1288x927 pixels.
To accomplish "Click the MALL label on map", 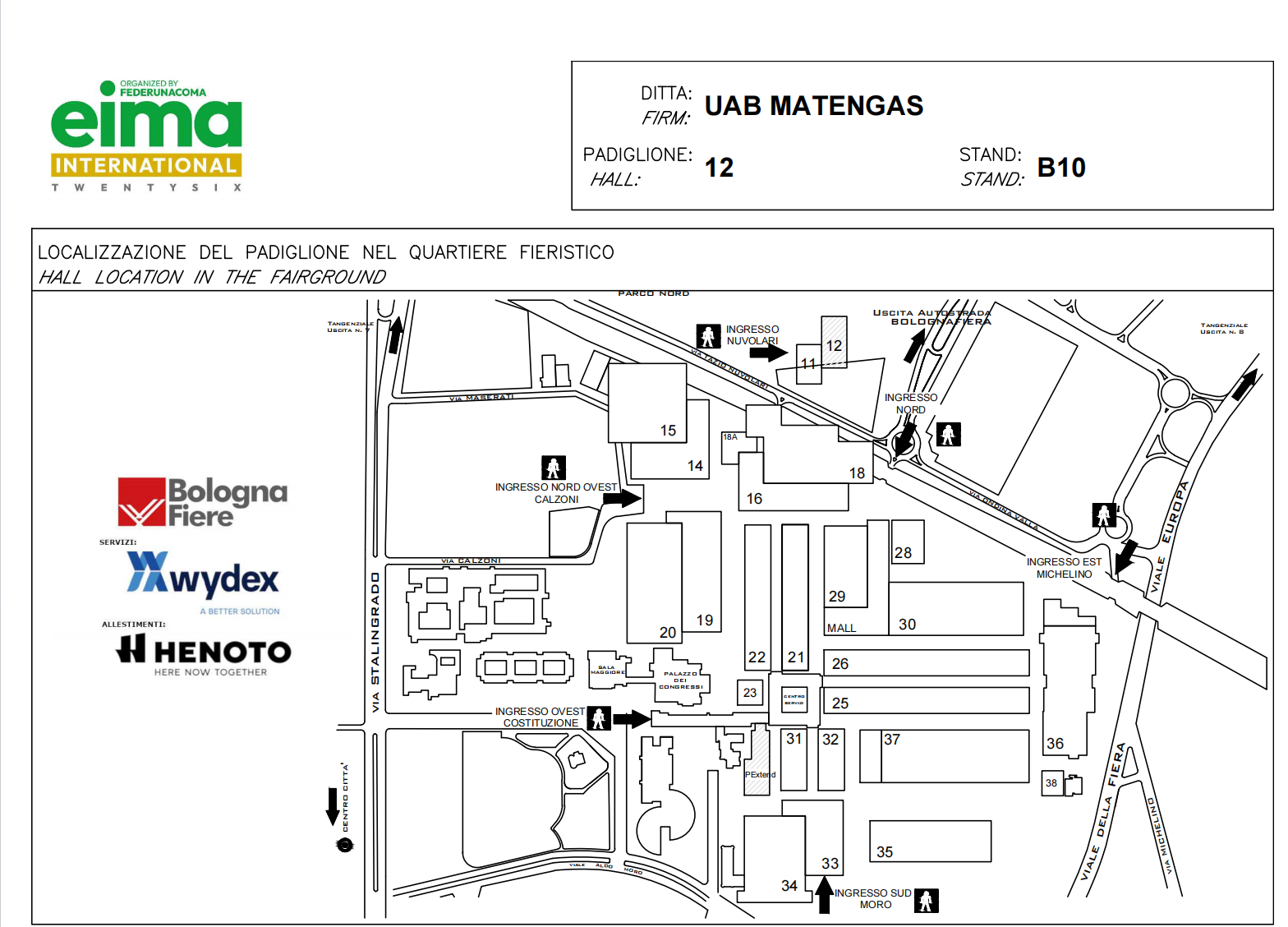I will (x=841, y=628).
